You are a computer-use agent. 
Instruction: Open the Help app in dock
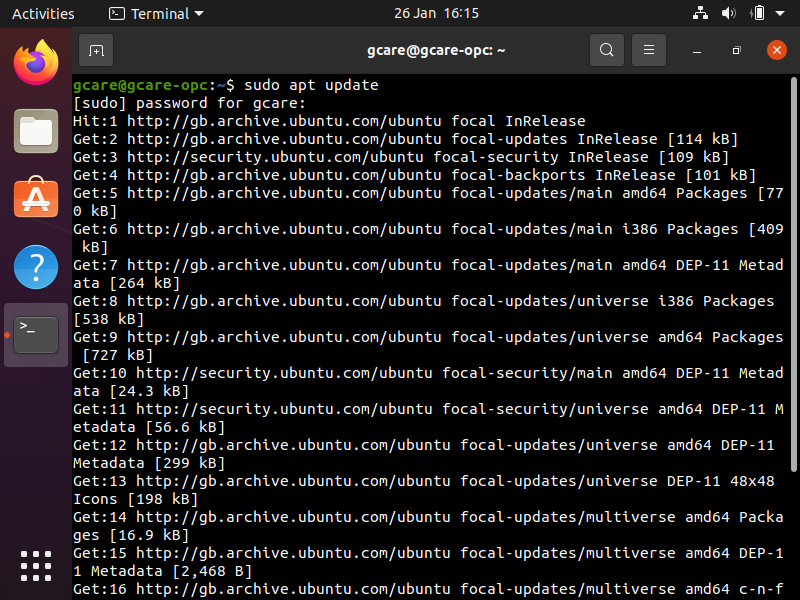point(36,267)
